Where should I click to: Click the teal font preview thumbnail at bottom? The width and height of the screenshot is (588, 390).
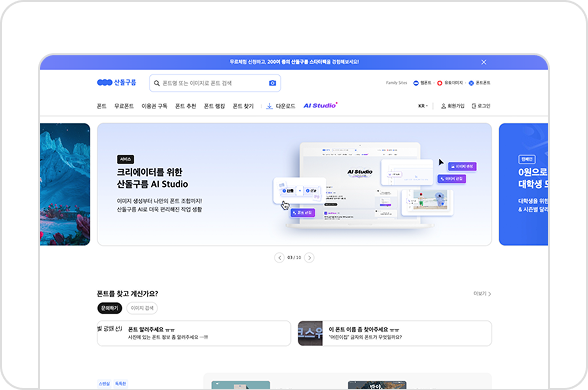pyautogui.click(x=241, y=385)
